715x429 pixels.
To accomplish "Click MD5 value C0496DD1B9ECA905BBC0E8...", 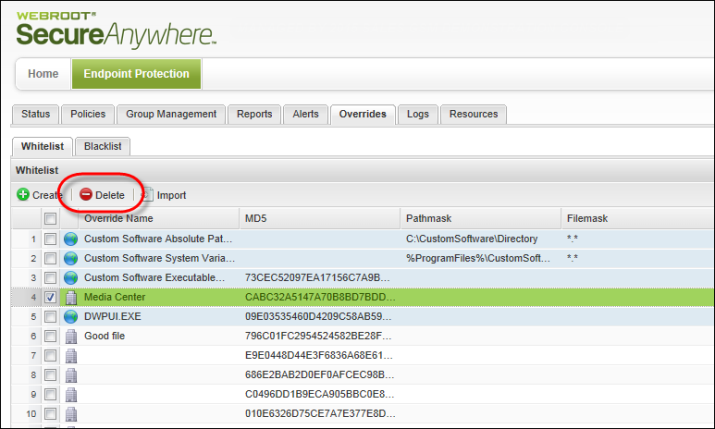I will point(320,394).
